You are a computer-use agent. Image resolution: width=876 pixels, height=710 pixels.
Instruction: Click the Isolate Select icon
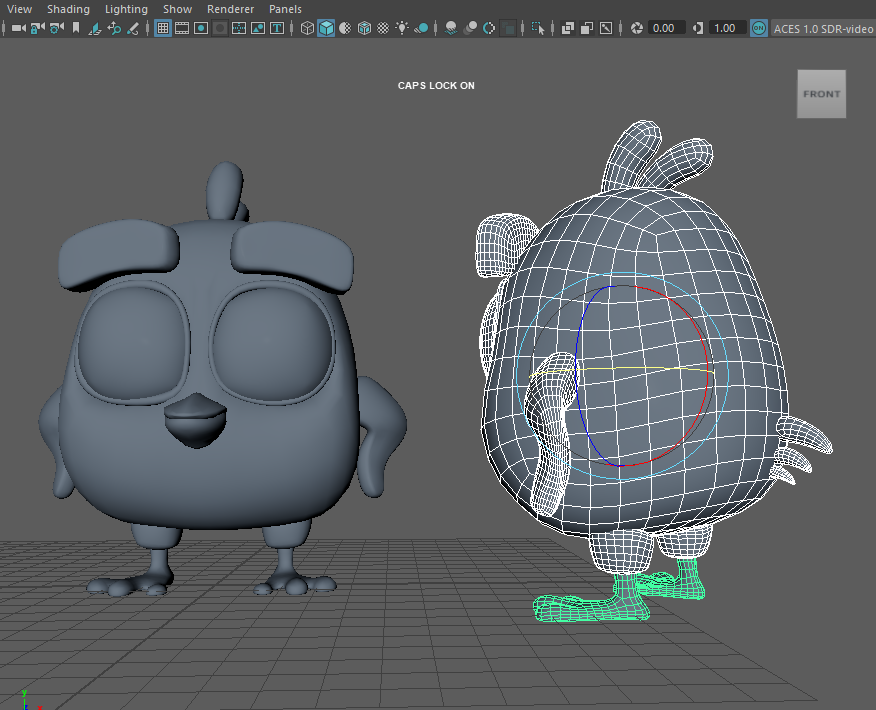click(x=538, y=28)
